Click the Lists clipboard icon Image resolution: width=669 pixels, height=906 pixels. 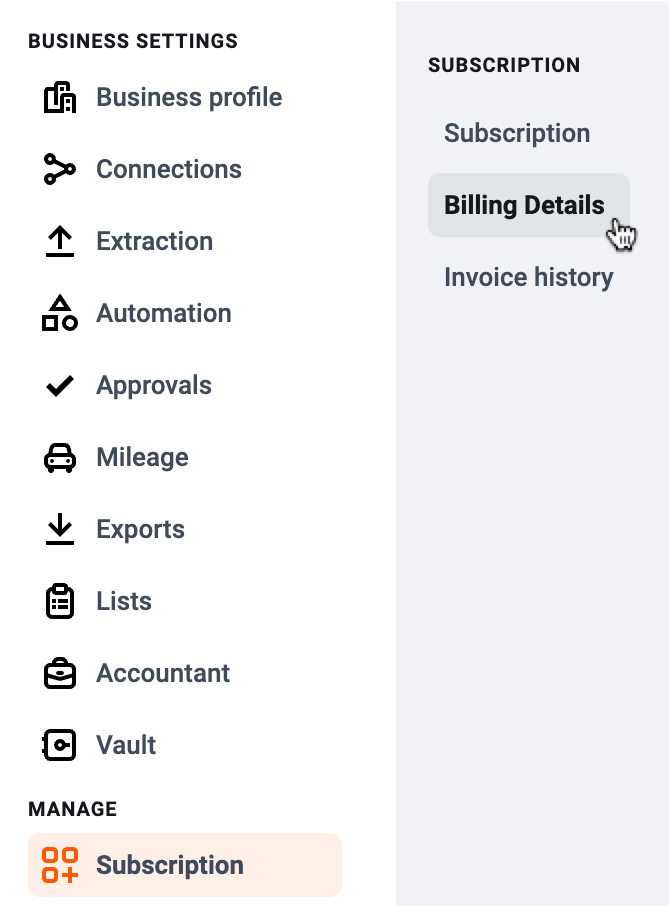[60, 601]
